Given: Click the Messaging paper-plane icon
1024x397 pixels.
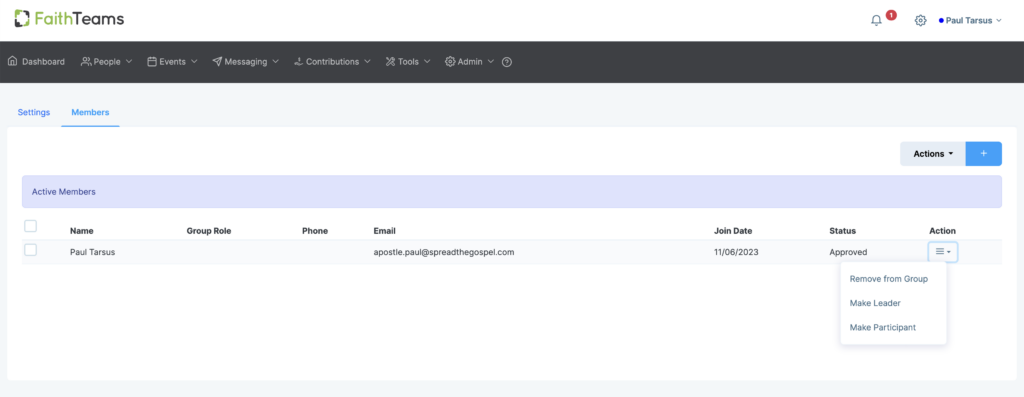Looking at the screenshot, I should coord(217,61).
